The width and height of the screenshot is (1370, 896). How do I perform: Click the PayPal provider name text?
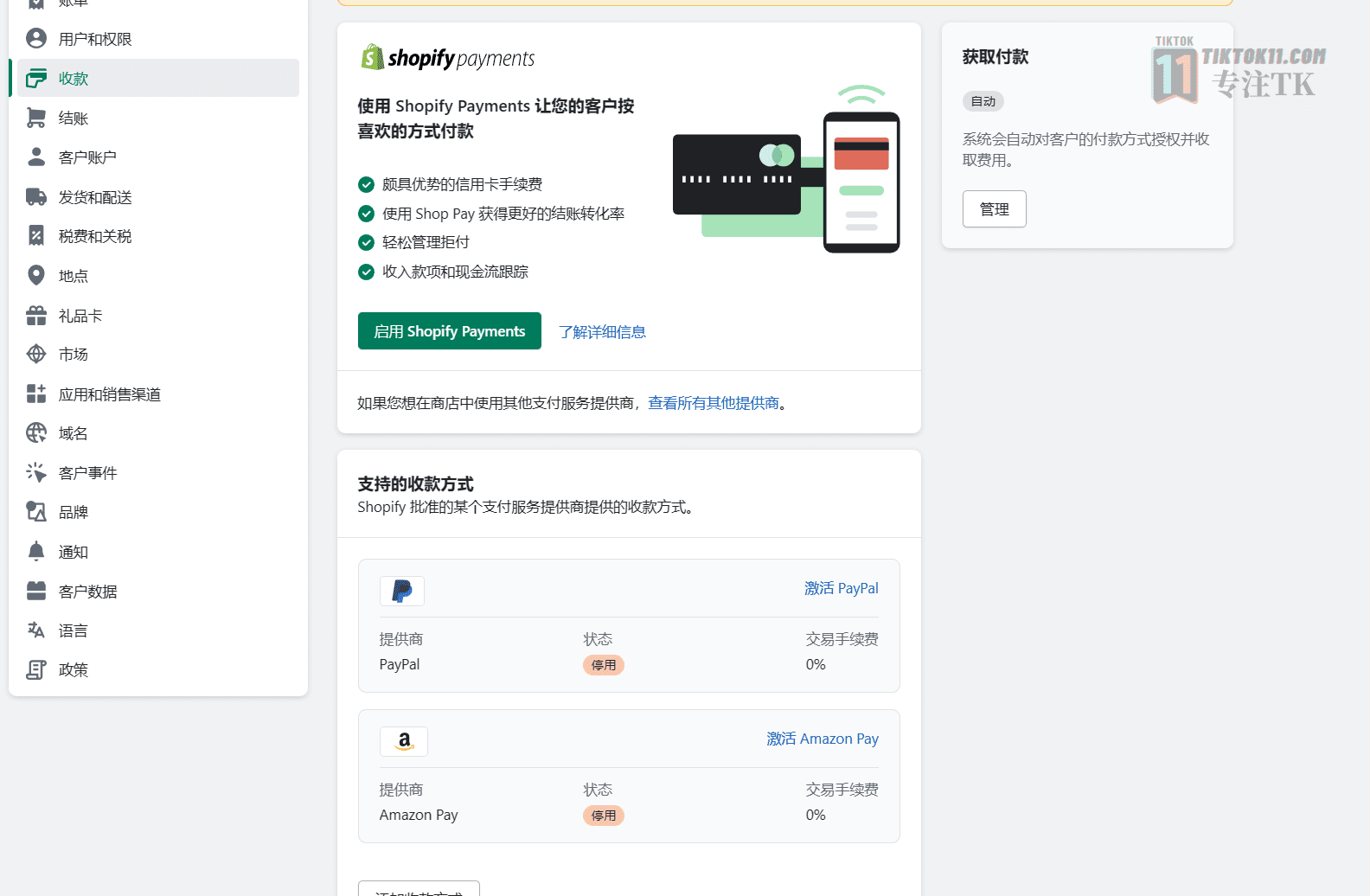400,664
